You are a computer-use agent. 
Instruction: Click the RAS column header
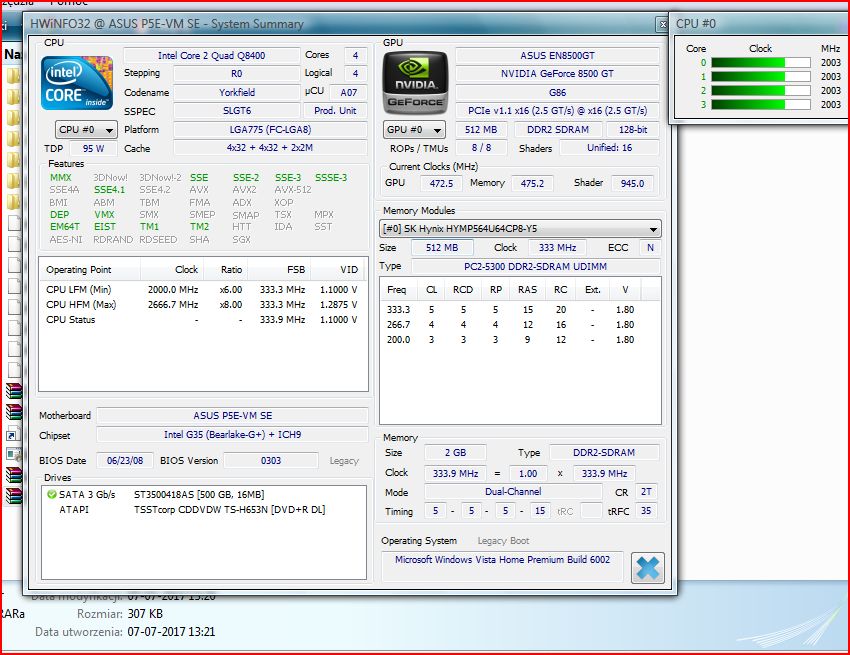tap(527, 290)
